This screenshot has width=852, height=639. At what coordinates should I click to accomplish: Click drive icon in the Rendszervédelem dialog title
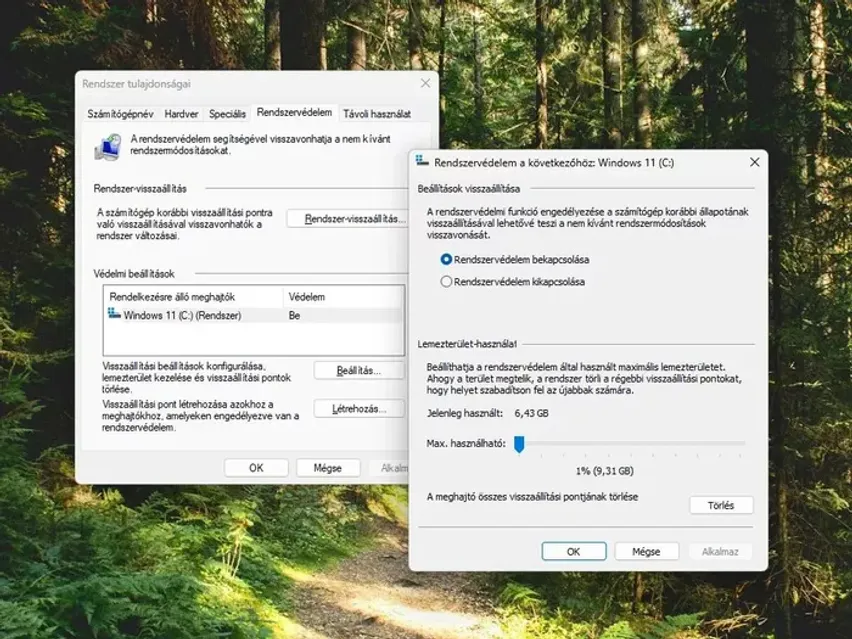(x=422, y=161)
